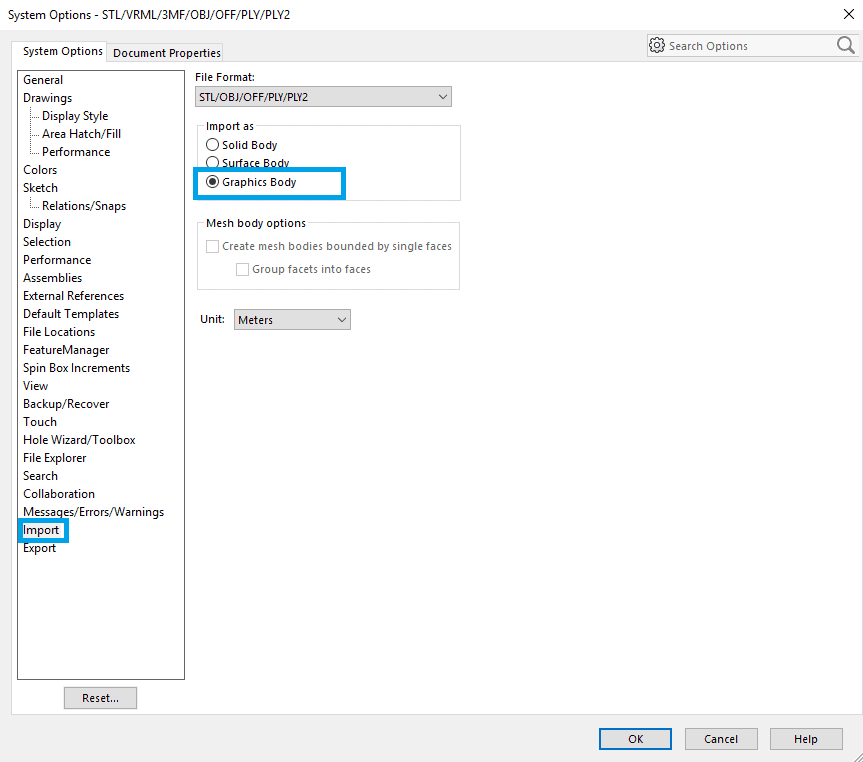The height and width of the screenshot is (762, 863).
Task: Switch to the System Options tab
Action: [x=62, y=51]
